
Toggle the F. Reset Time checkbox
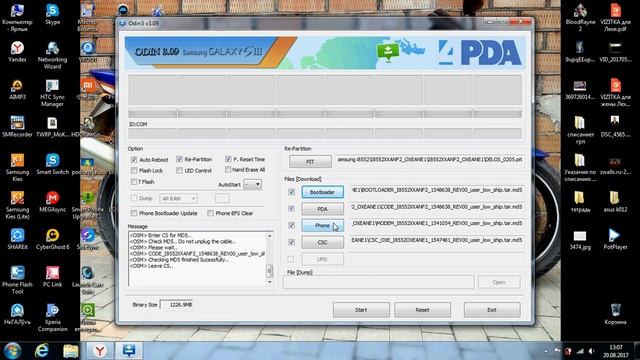click(x=228, y=159)
